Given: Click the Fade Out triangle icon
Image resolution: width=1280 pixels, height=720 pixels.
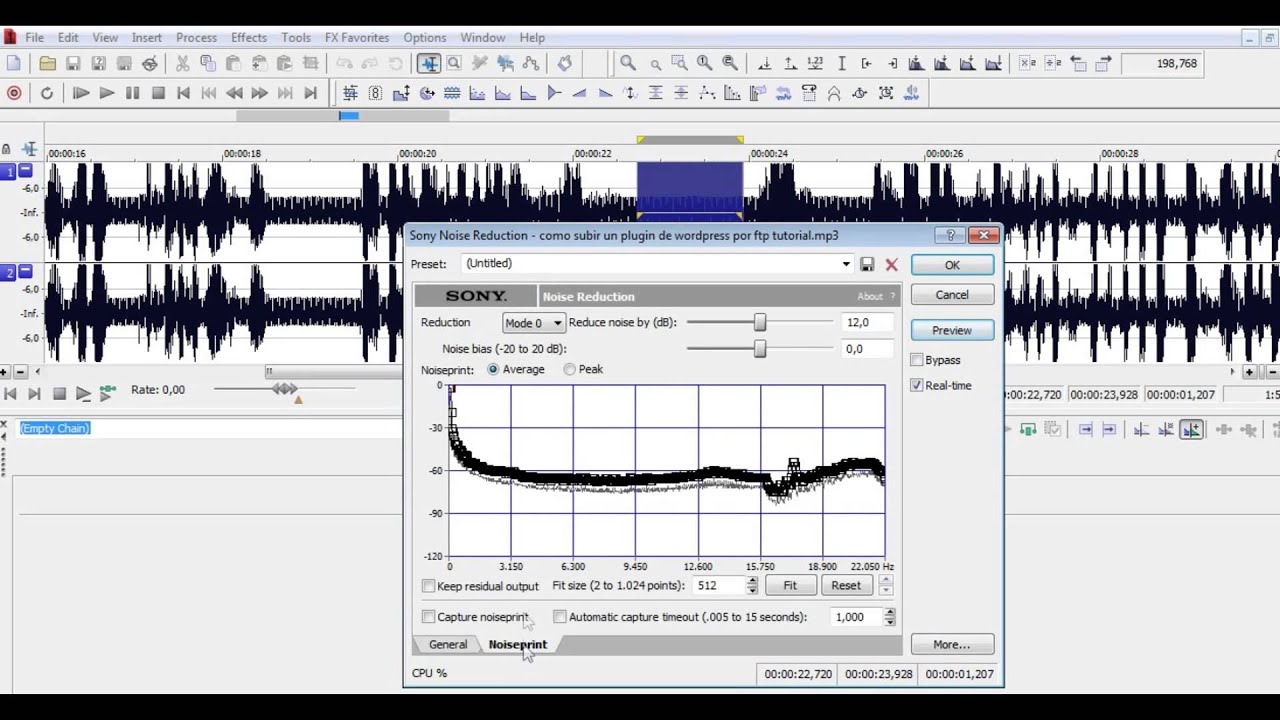Looking at the screenshot, I should tap(605, 93).
